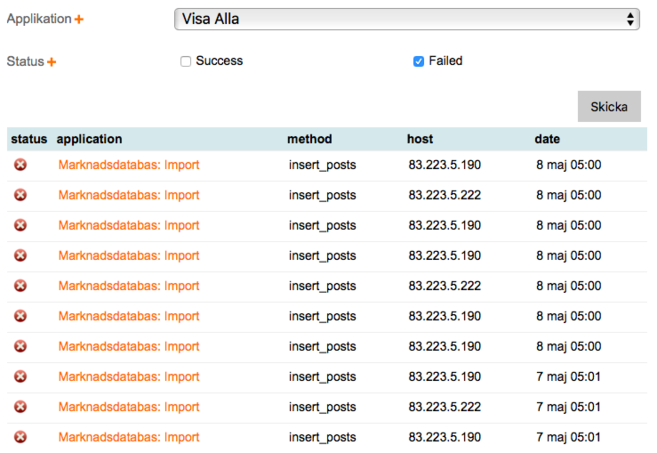Click the error icon in the last row
This screenshot has width=657, height=453.
20,437
